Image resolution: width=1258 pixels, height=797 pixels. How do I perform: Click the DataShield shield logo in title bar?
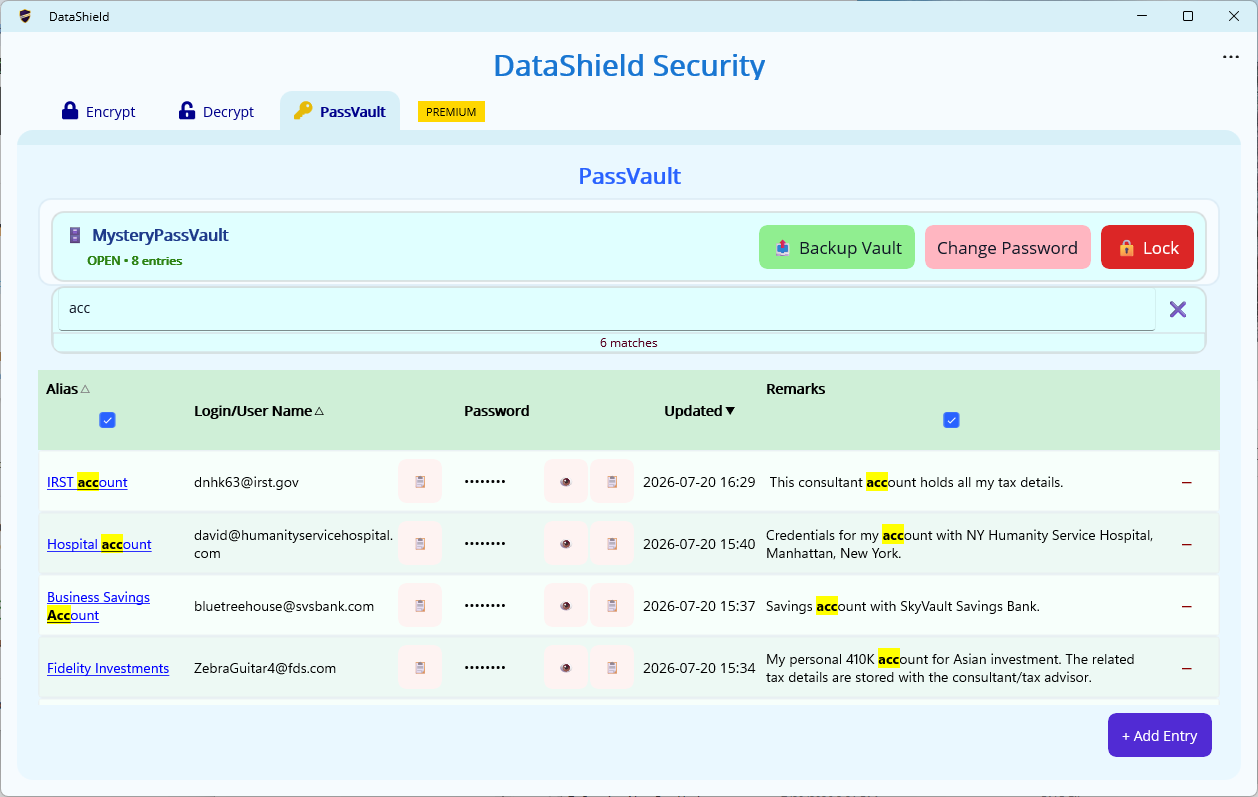25,16
